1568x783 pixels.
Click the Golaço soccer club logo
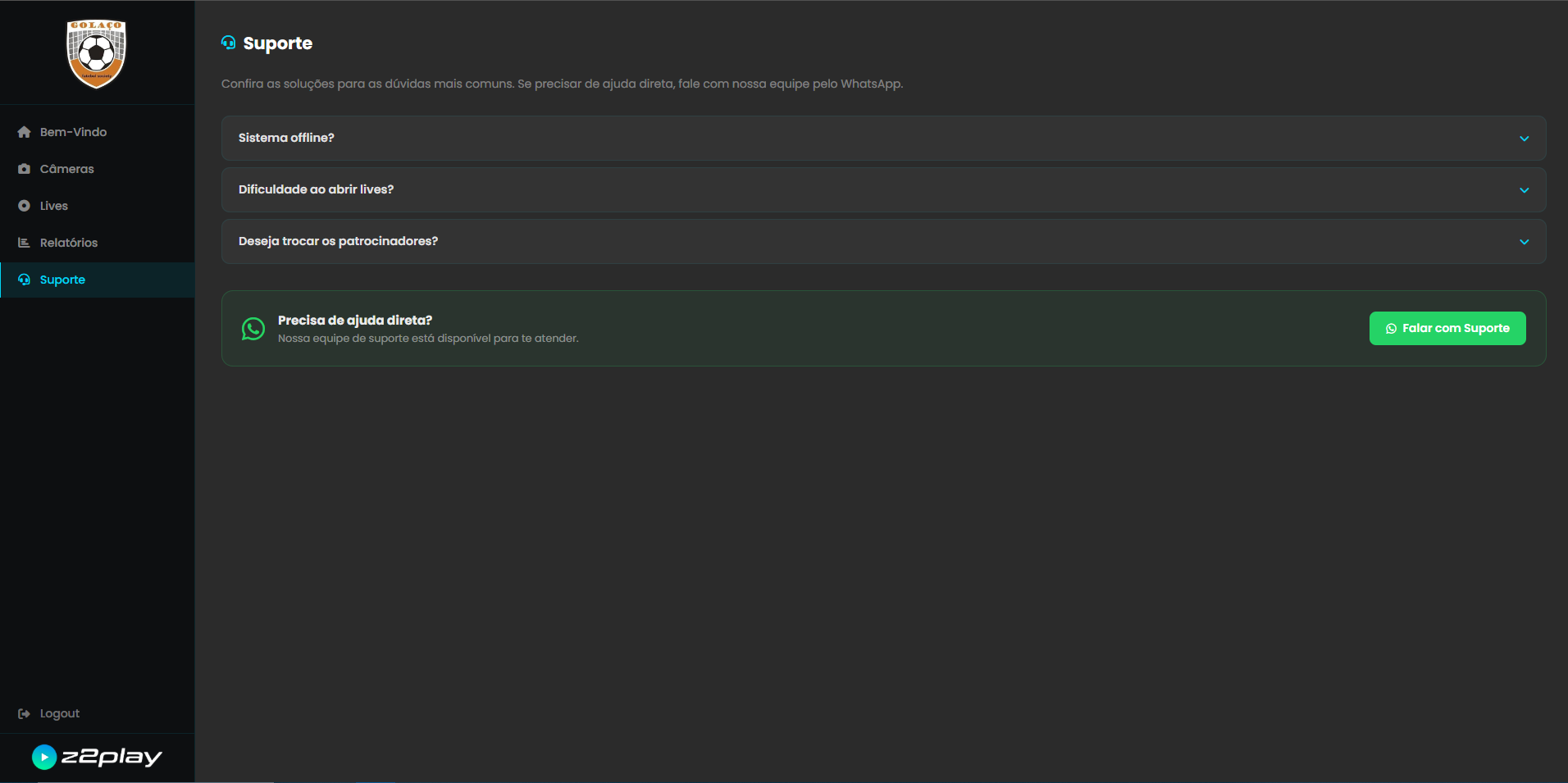pyautogui.click(x=96, y=53)
